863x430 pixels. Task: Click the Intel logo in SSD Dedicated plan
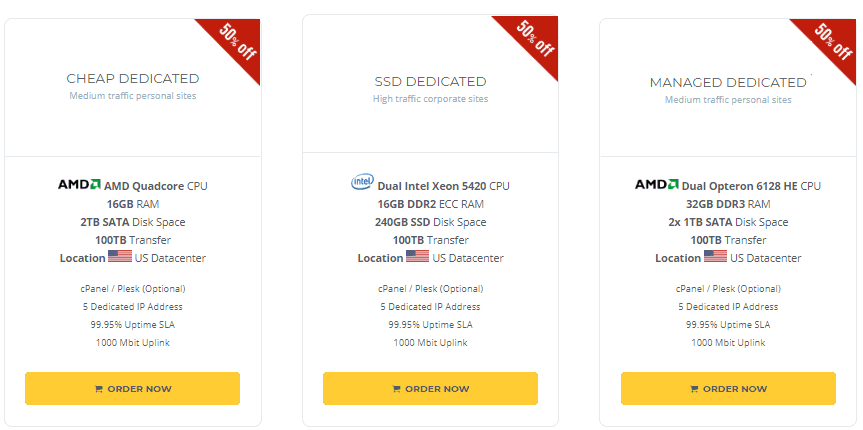362,182
